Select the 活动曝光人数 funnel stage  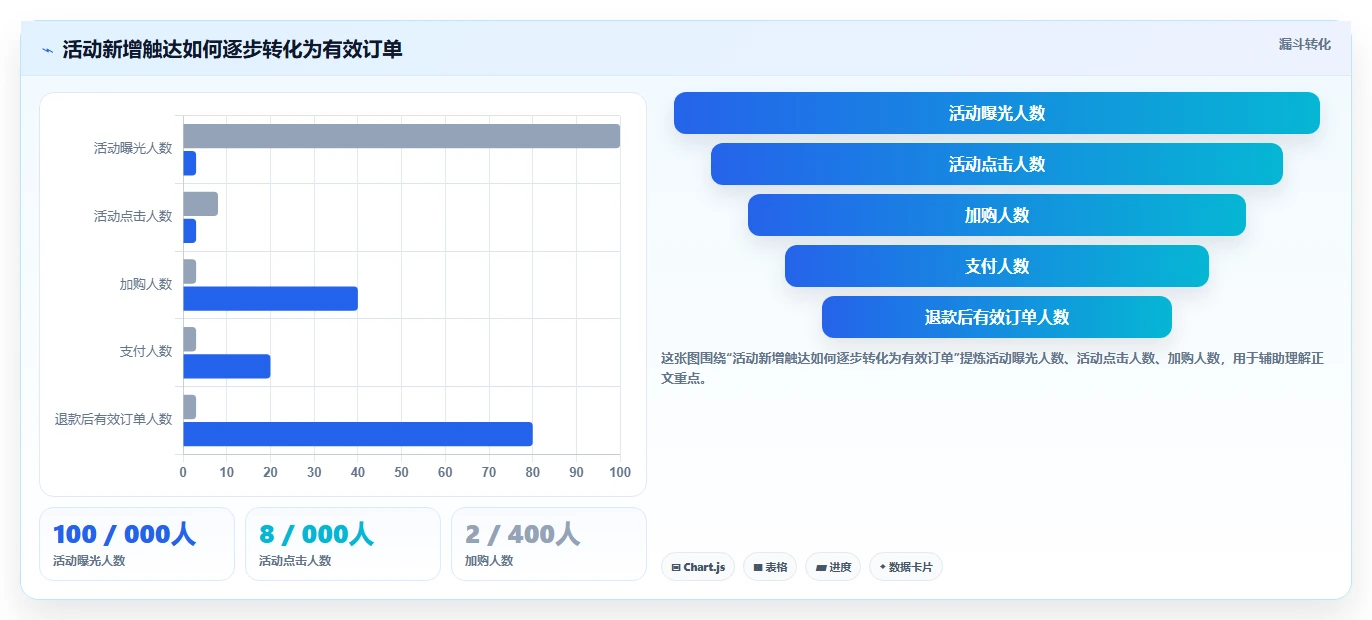(x=997, y=113)
